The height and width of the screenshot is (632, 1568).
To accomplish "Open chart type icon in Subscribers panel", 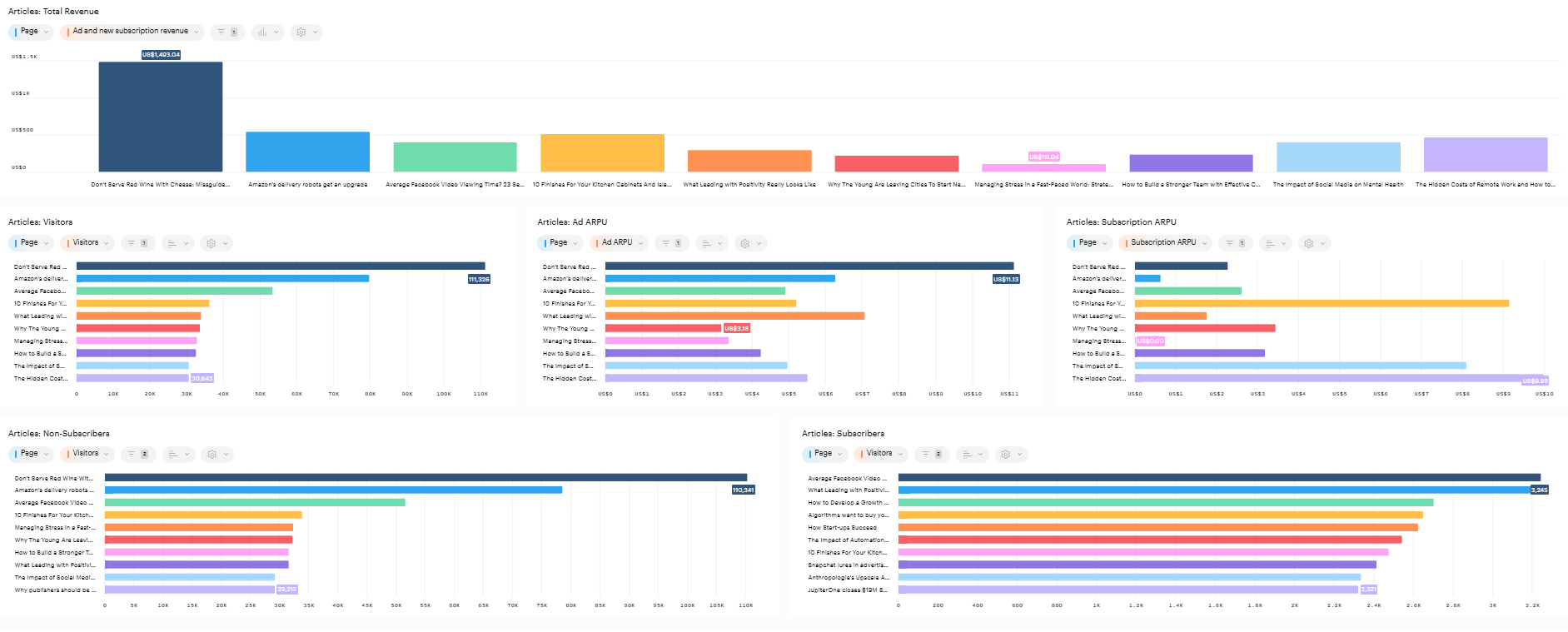I will click(971, 454).
